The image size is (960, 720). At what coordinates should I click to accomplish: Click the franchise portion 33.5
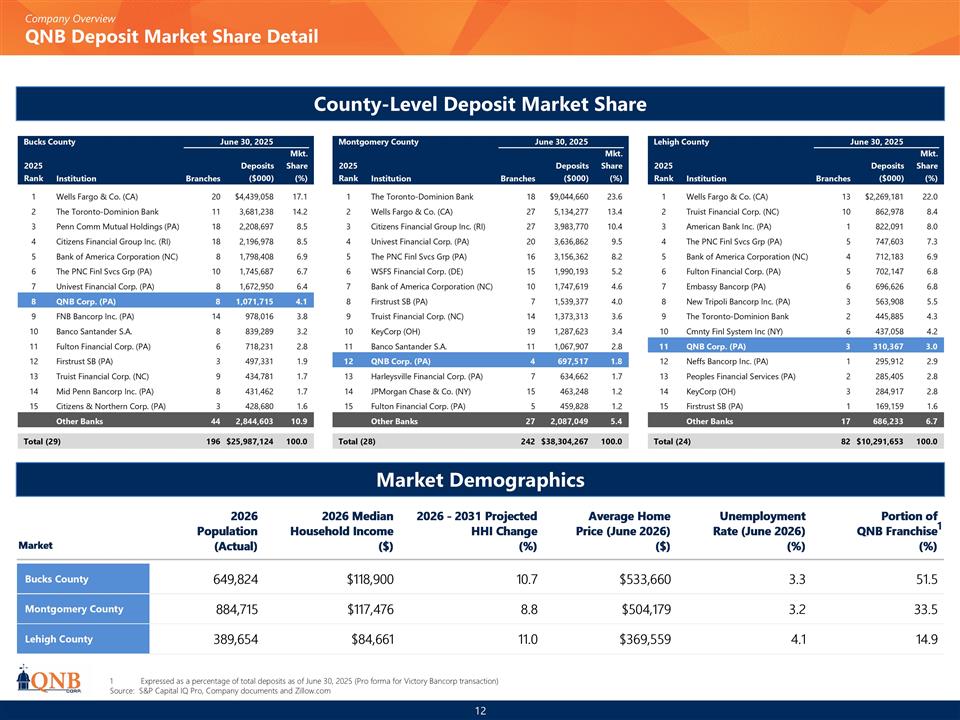pyautogui.click(x=926, y=609)
